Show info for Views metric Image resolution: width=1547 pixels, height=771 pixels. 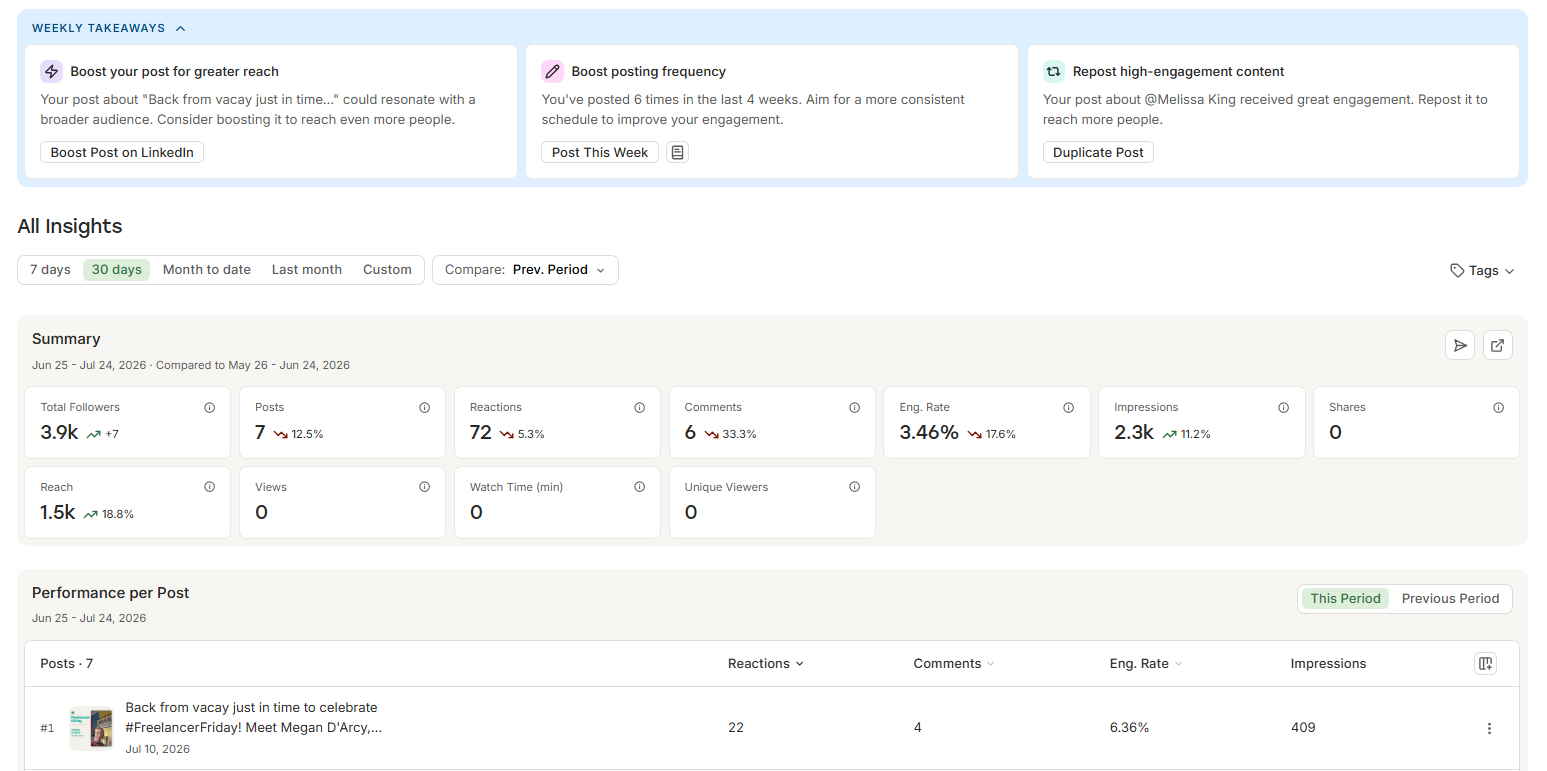point(425,488)
